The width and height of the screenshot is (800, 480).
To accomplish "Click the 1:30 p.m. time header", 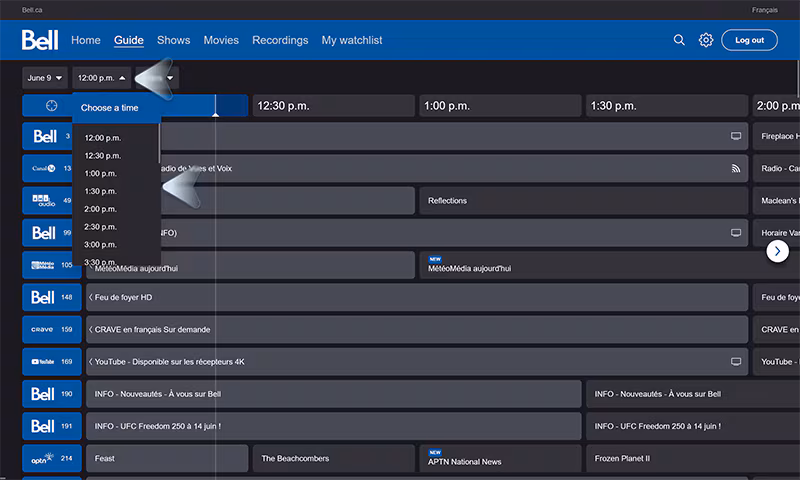I will click(667, 106).
